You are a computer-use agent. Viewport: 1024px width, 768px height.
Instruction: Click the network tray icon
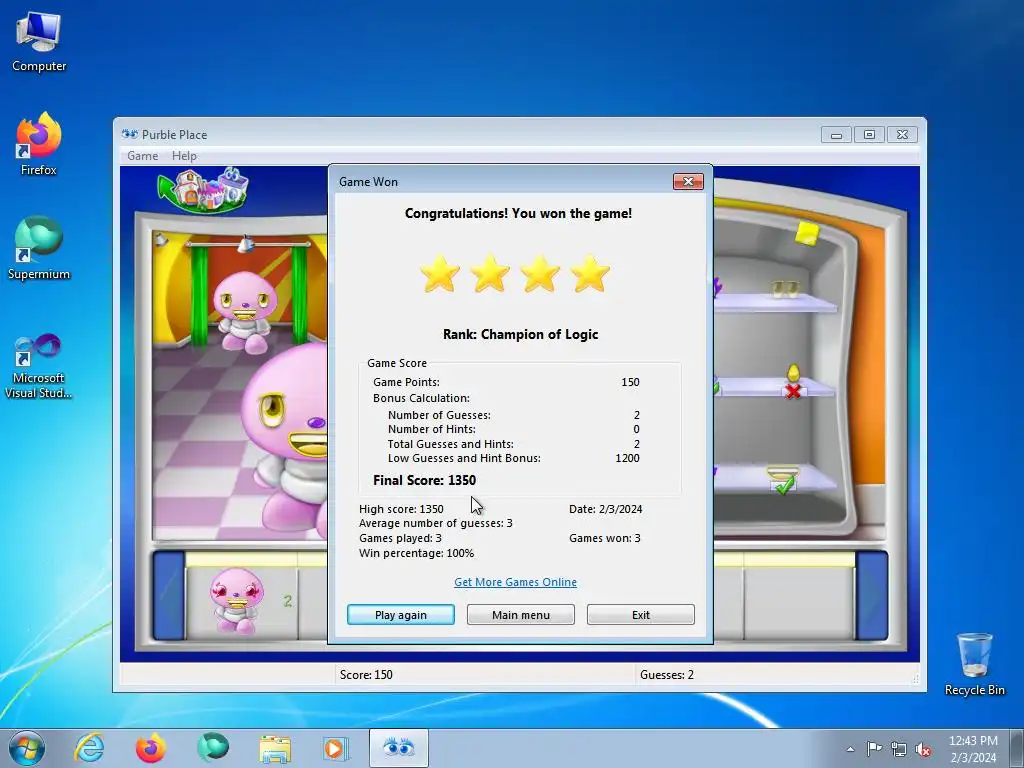[x=899, y=749]
